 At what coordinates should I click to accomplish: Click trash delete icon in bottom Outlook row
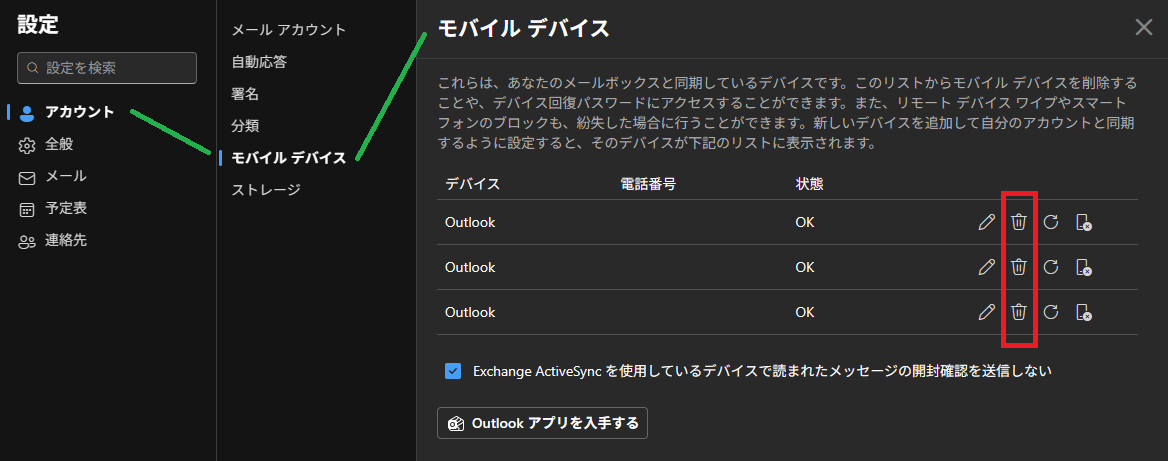[x=1018, y=312]
